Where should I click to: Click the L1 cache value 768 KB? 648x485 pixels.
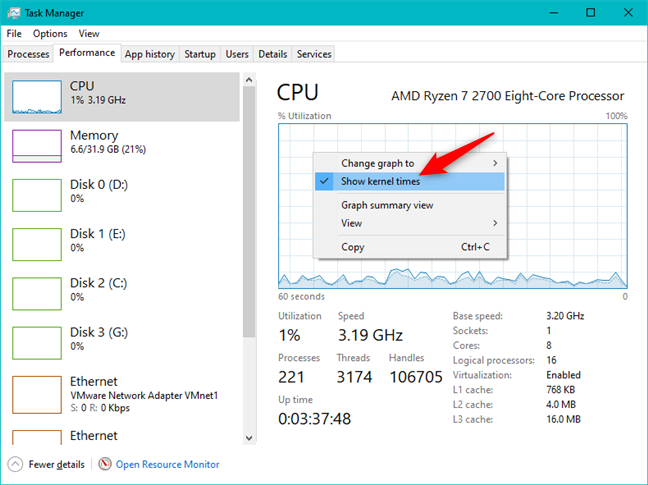tap(560, 390)
